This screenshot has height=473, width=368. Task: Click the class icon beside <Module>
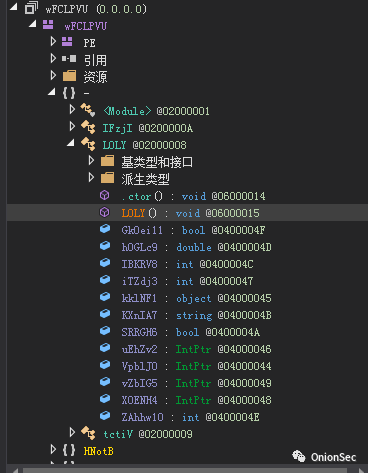88,110
